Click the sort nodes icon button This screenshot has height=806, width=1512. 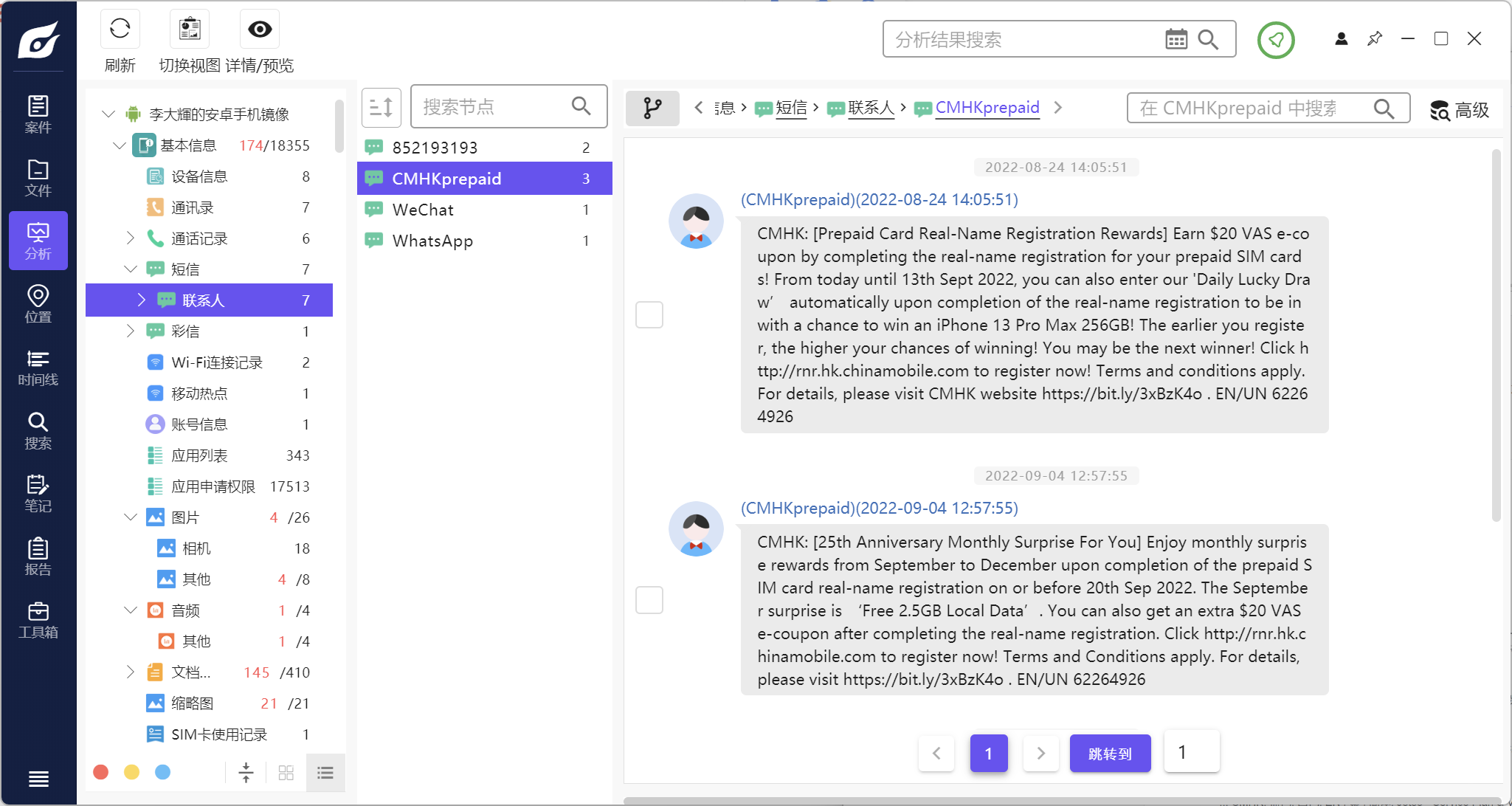click(382, 108)
